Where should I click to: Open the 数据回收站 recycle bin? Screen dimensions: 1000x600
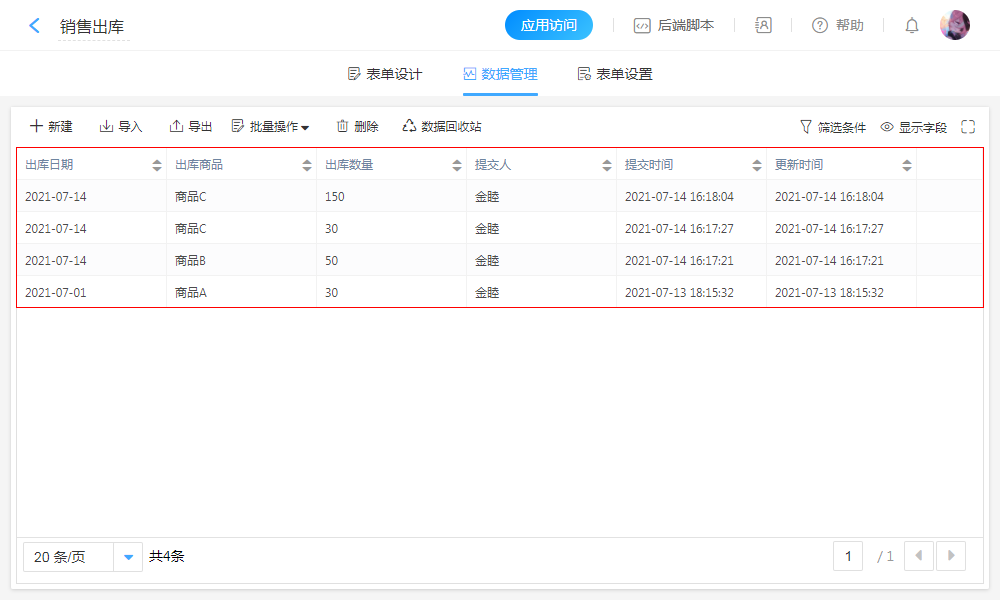tap(442, 127)
